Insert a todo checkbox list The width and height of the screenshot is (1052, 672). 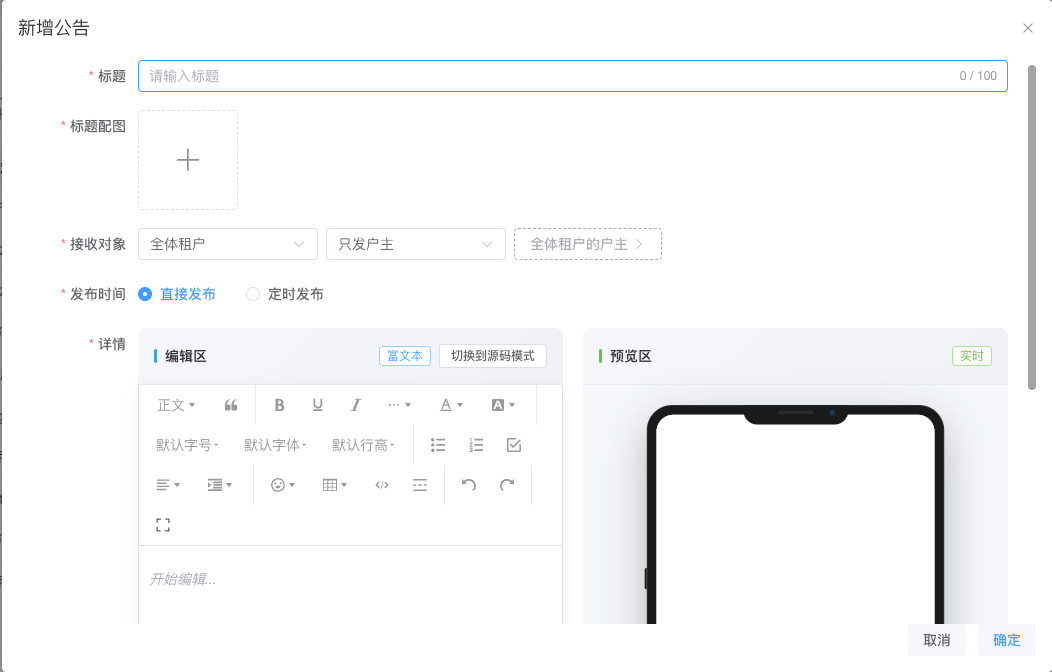[514, 445]
